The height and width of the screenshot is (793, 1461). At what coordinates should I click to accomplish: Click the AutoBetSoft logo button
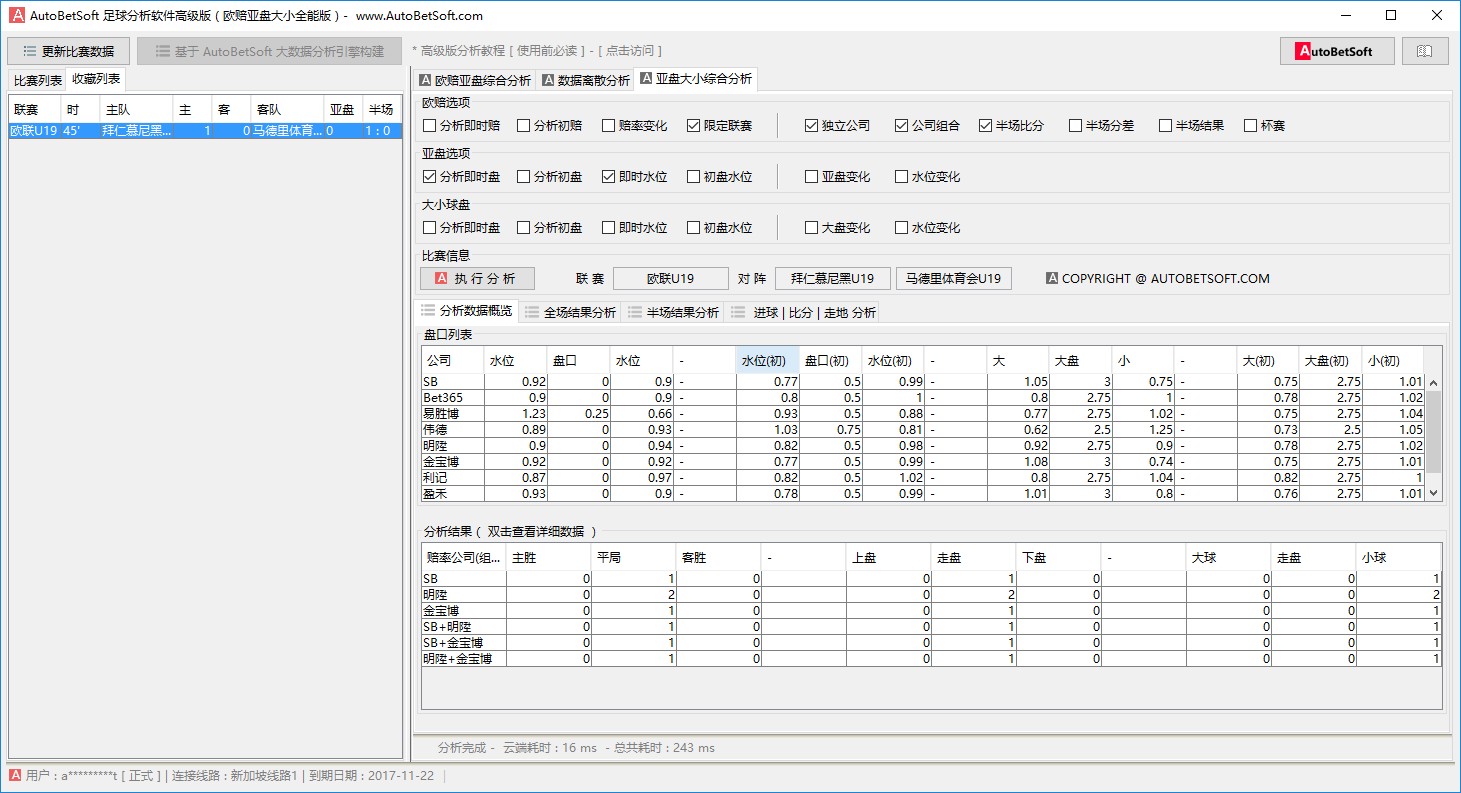[1337, 51]
